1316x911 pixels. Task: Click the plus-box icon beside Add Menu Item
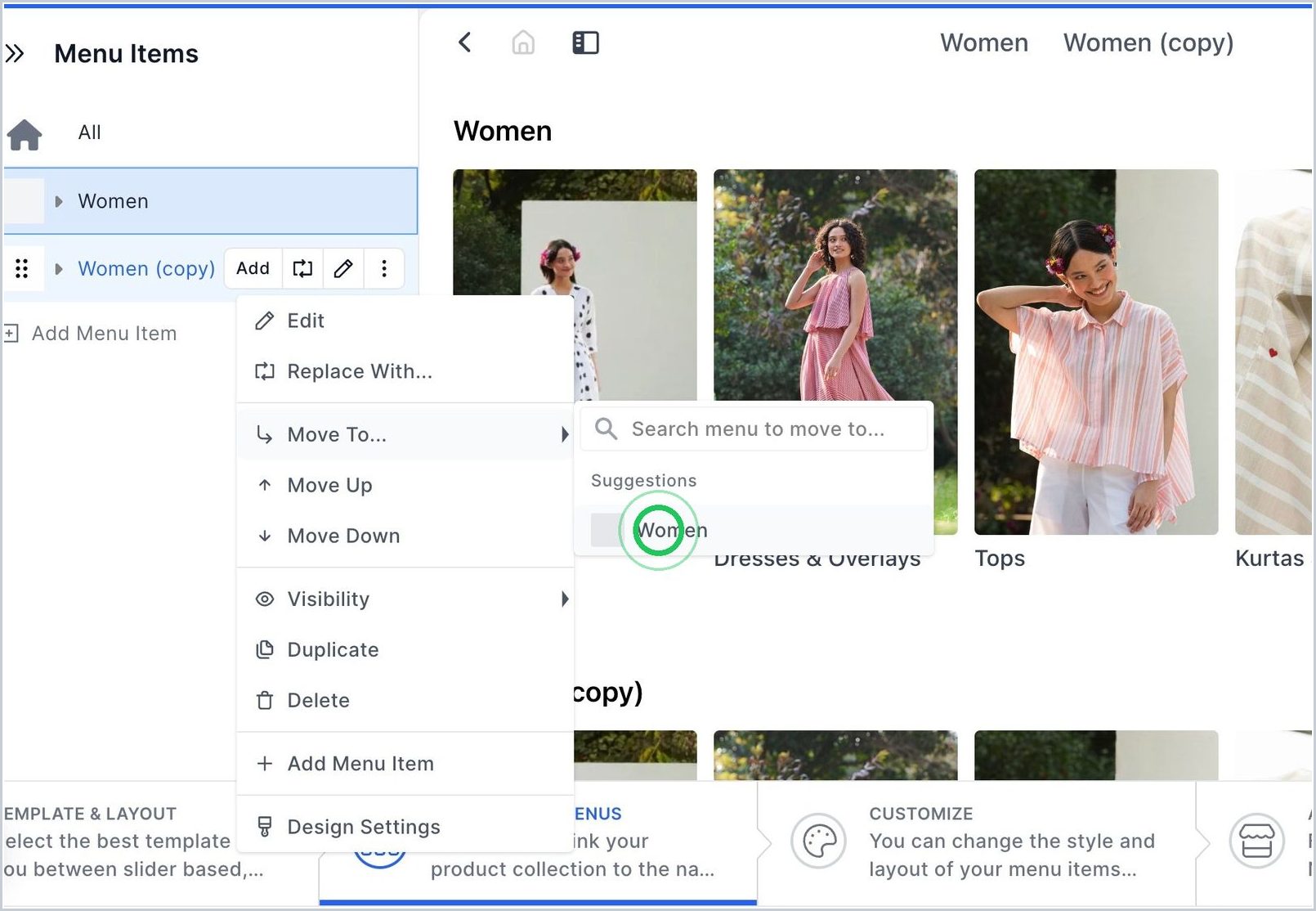pos(11,334)
